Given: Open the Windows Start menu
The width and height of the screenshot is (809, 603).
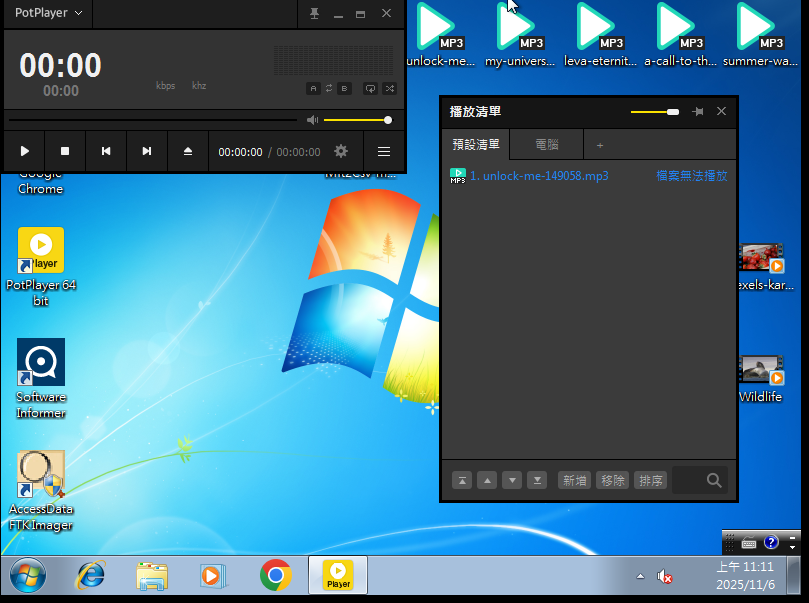Looking at the screenshot, I should click(x=28, y=575).
